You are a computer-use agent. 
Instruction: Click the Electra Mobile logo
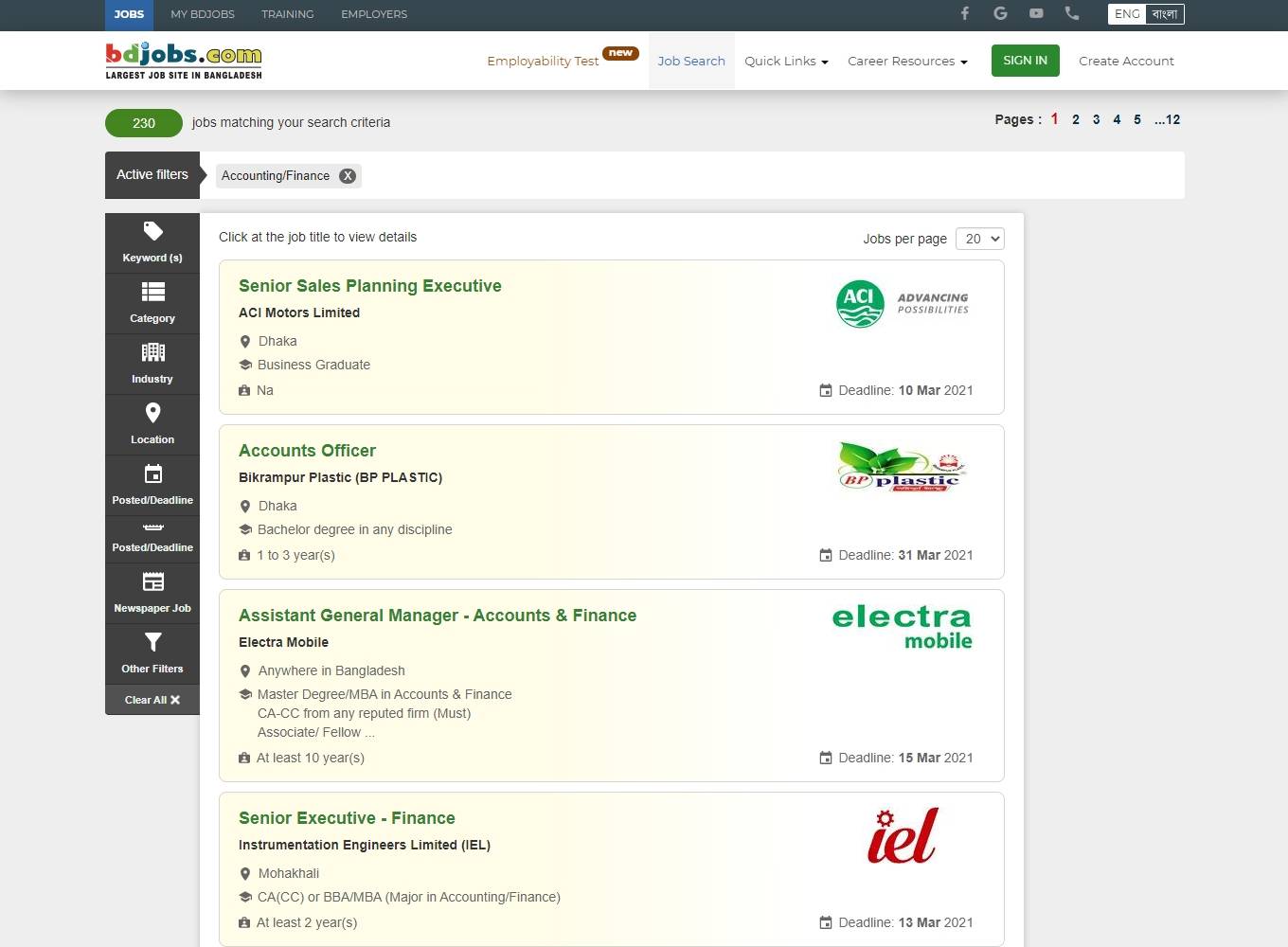pyautogui.click(x=902, y=627)
